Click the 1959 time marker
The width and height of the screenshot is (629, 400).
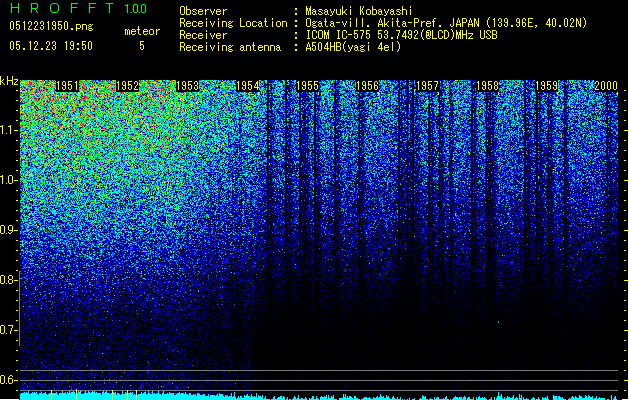pos(547,86)
